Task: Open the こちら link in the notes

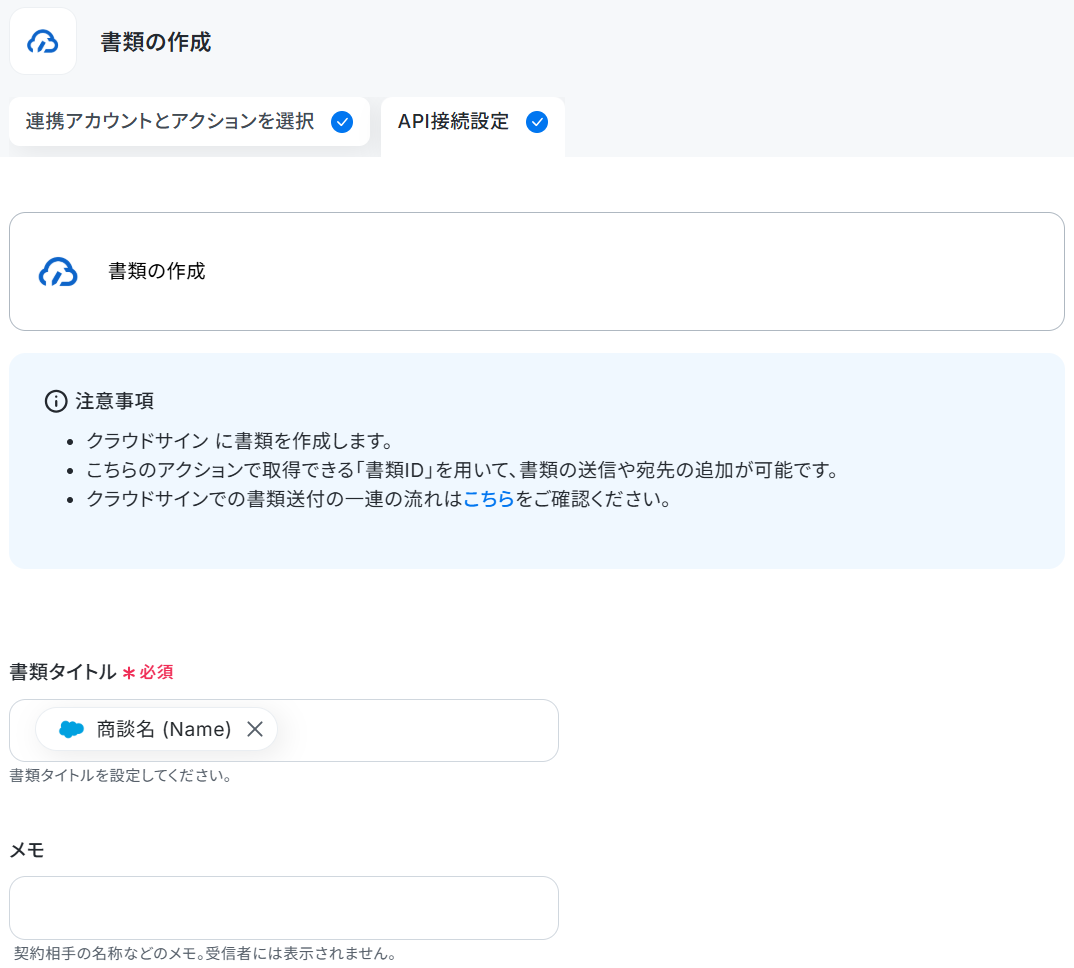Action: 488,499
